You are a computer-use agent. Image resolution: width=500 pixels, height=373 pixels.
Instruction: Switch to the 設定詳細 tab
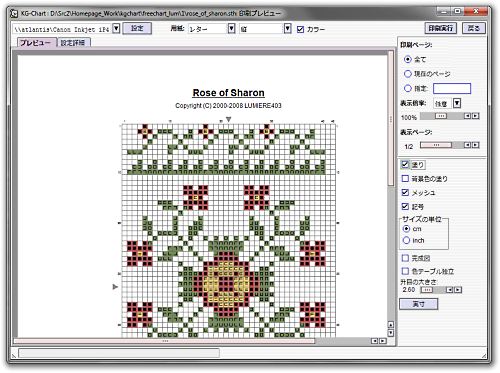(x=73, y=43)
